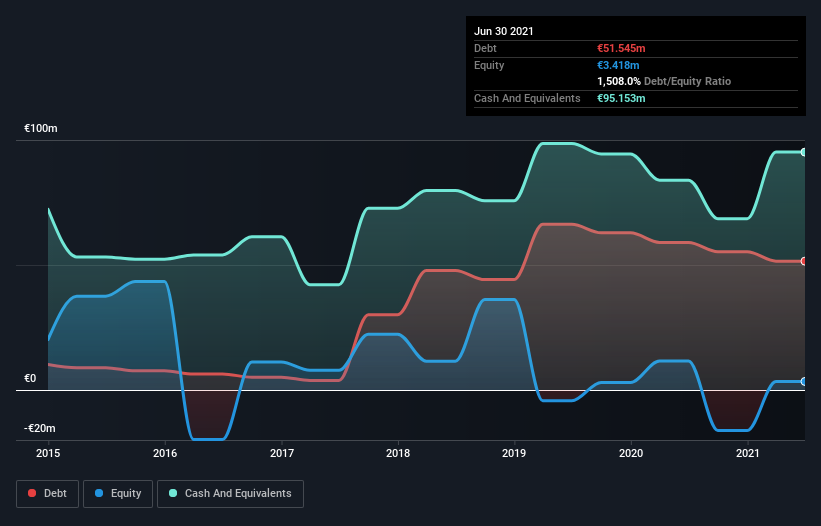Toggle Cash And Equivalents legend button

(x=230, y=494)
